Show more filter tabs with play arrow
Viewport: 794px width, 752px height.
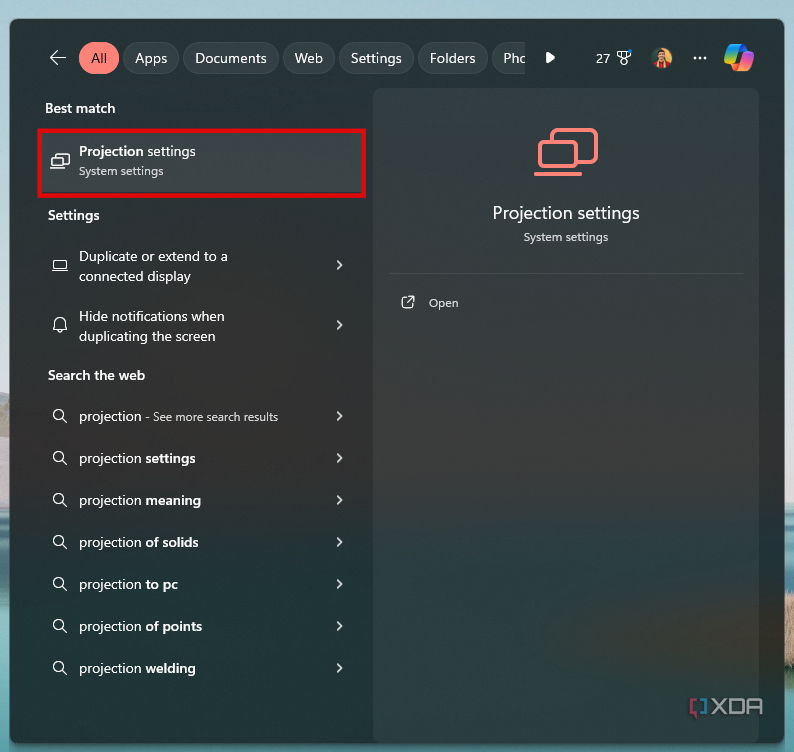(x=550, y=58)
